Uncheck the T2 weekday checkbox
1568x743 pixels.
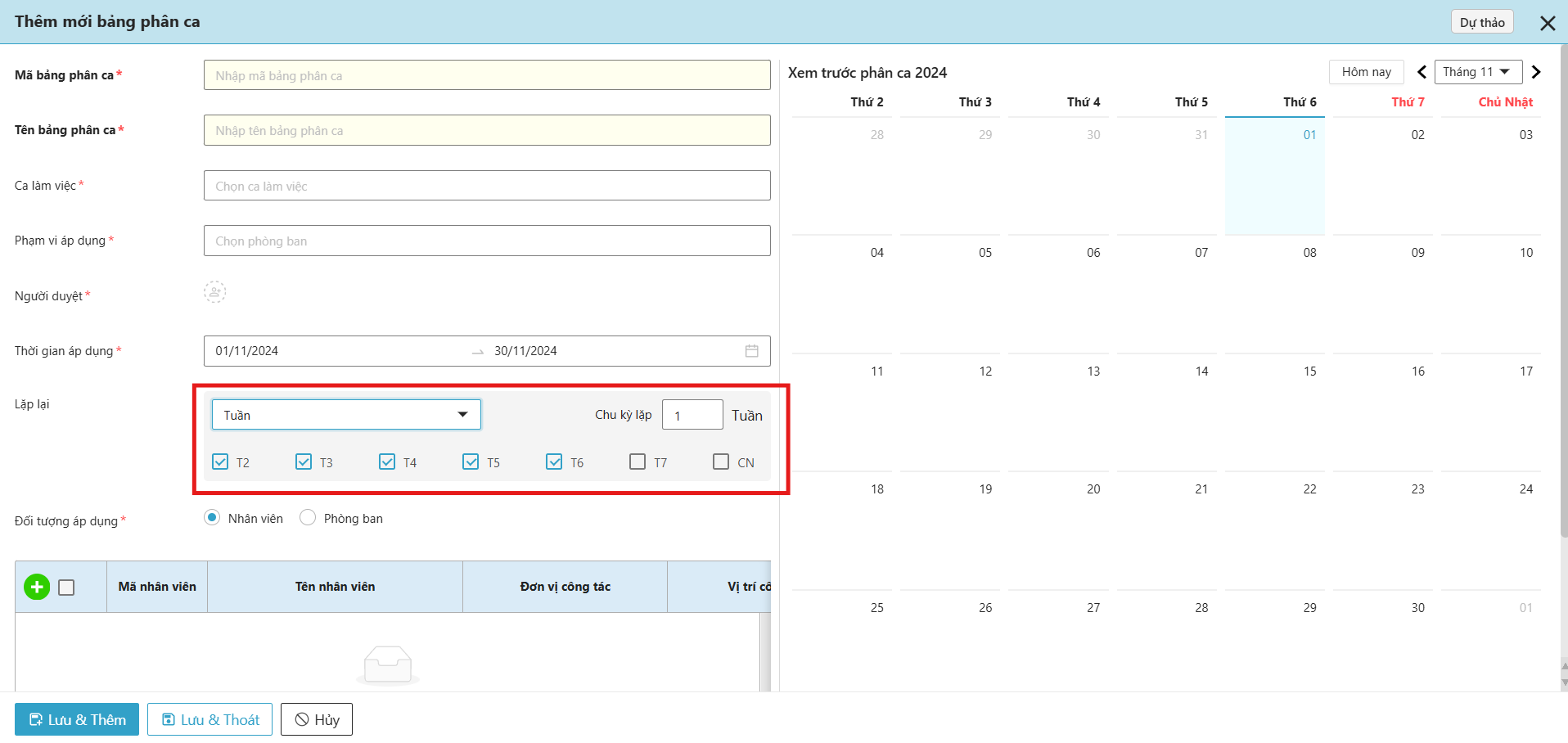tap(220, 462)
